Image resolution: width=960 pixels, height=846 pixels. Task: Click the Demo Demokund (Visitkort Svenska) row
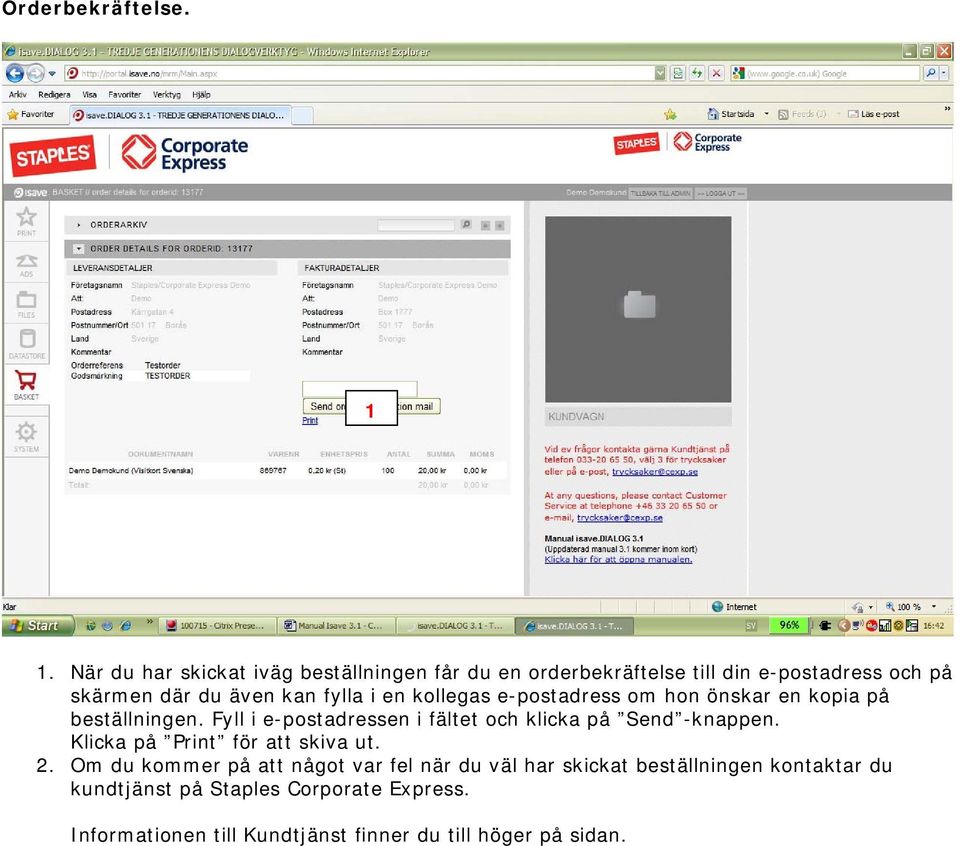point(287,471)
